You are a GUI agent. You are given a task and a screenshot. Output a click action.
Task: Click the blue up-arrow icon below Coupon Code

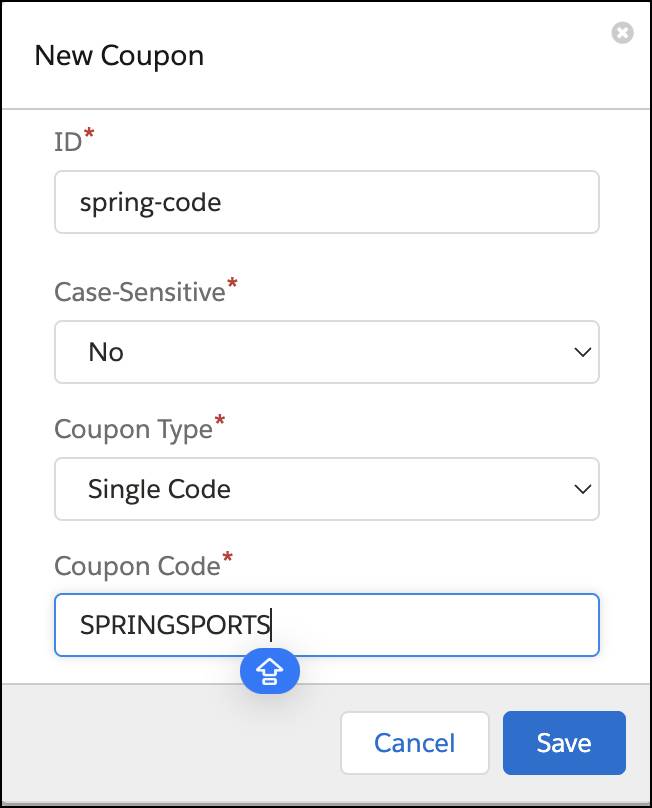coord(270,673)
